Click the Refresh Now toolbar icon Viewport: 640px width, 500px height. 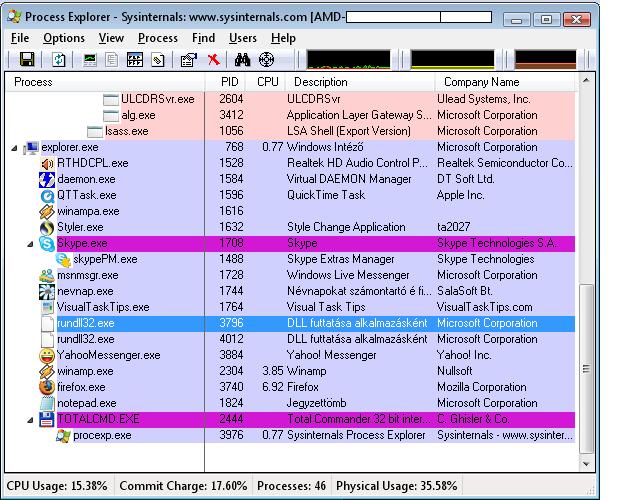[59, 60]
